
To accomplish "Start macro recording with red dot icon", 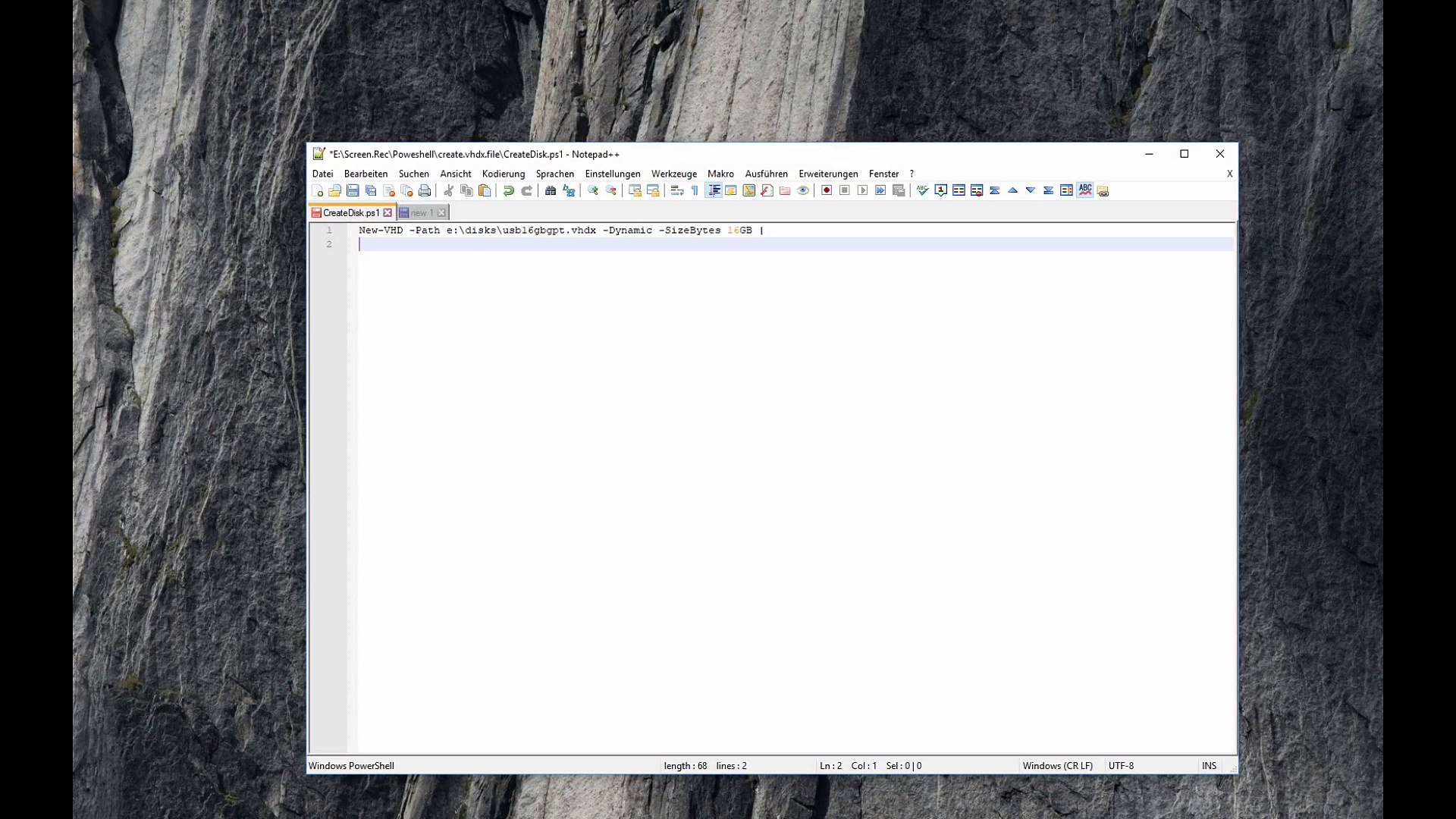I will point(827,190).
